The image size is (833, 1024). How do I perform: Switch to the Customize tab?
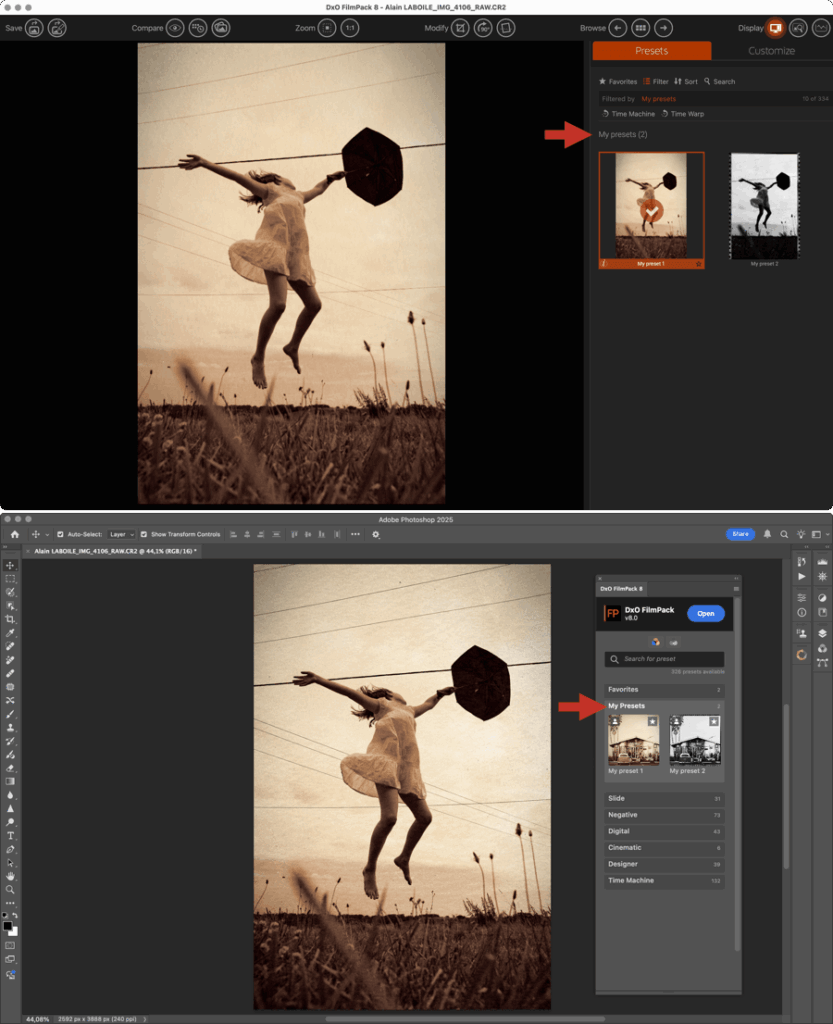(771, 51)
